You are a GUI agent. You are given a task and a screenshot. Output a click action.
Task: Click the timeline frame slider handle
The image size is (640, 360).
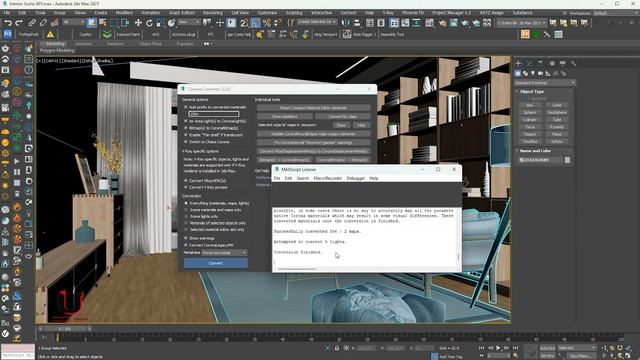click(x=65, y=329)
